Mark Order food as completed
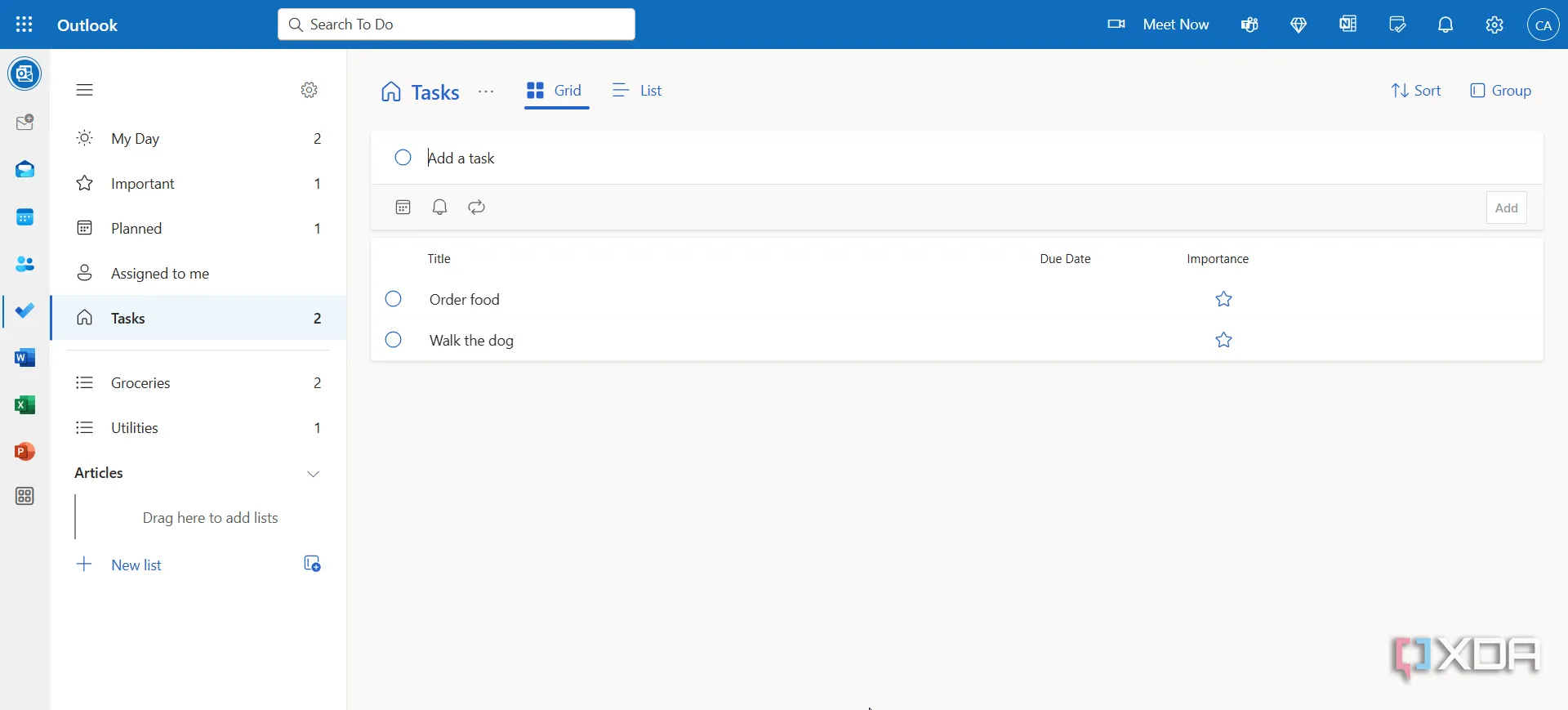The height and width of the screenshot is (710, 1568). click(394, 299)
